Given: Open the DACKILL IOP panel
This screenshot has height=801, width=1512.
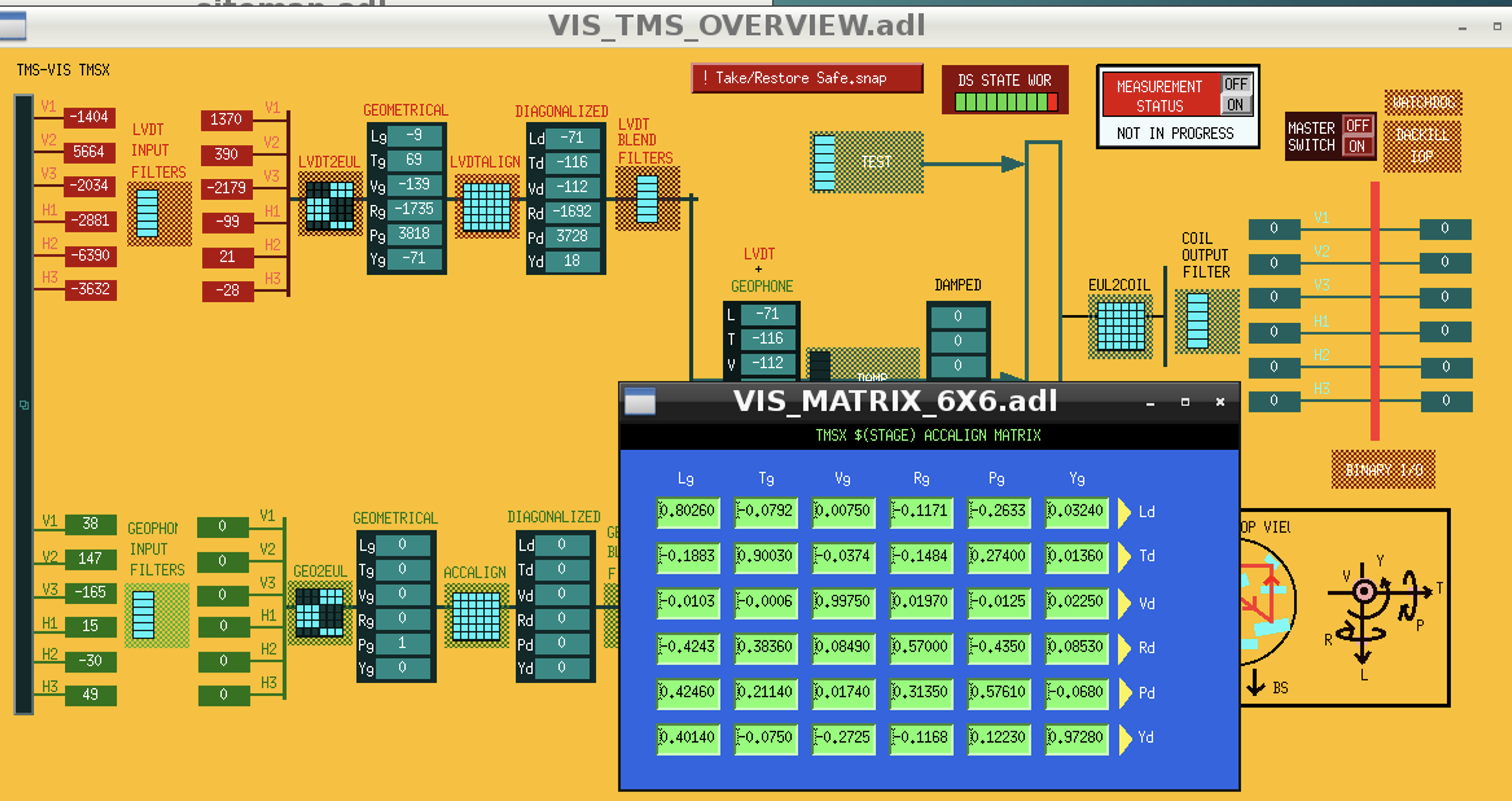Looking at the screenshot, I should coord(1423,146).
